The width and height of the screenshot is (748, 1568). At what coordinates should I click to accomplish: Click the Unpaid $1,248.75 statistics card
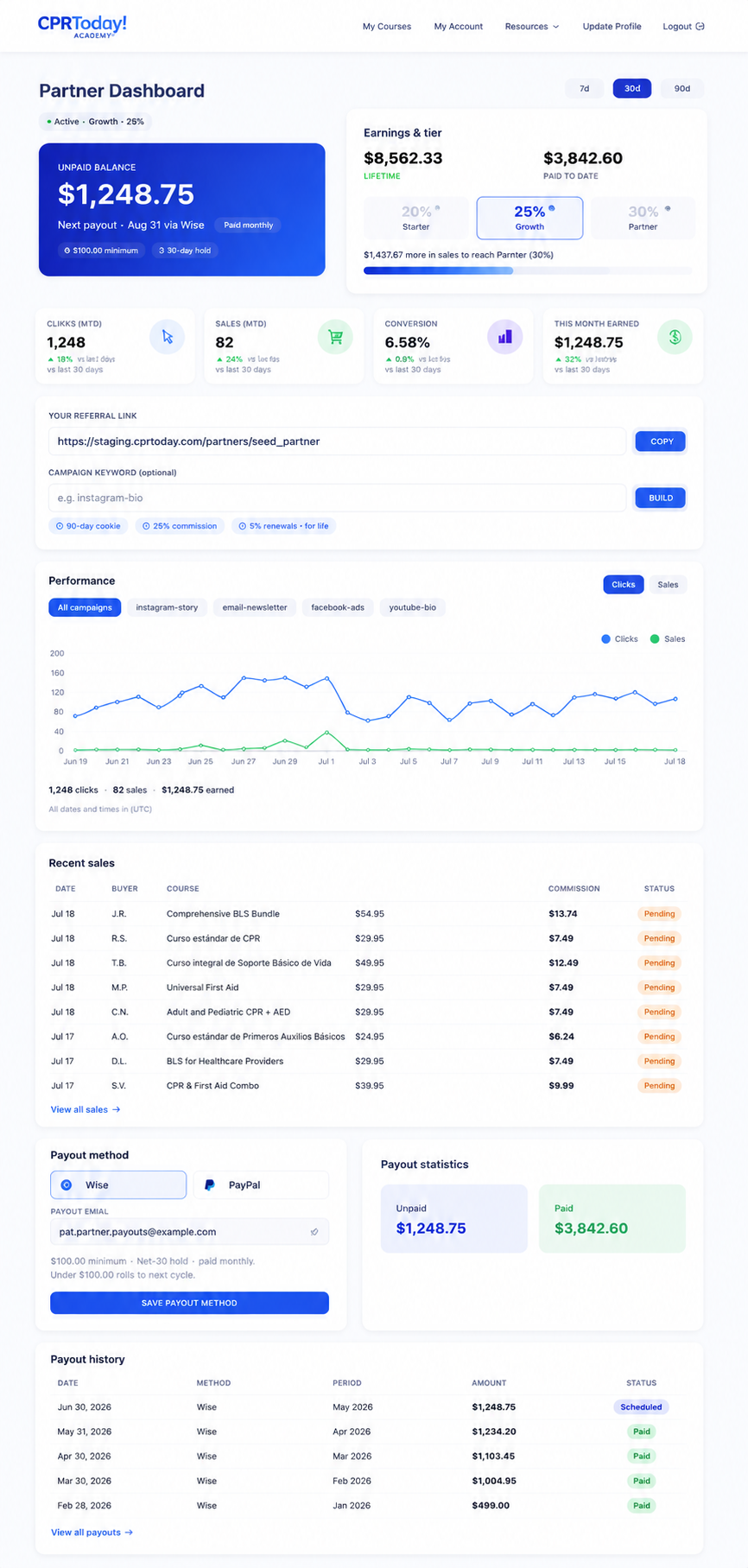click(x=454, y=1219)
